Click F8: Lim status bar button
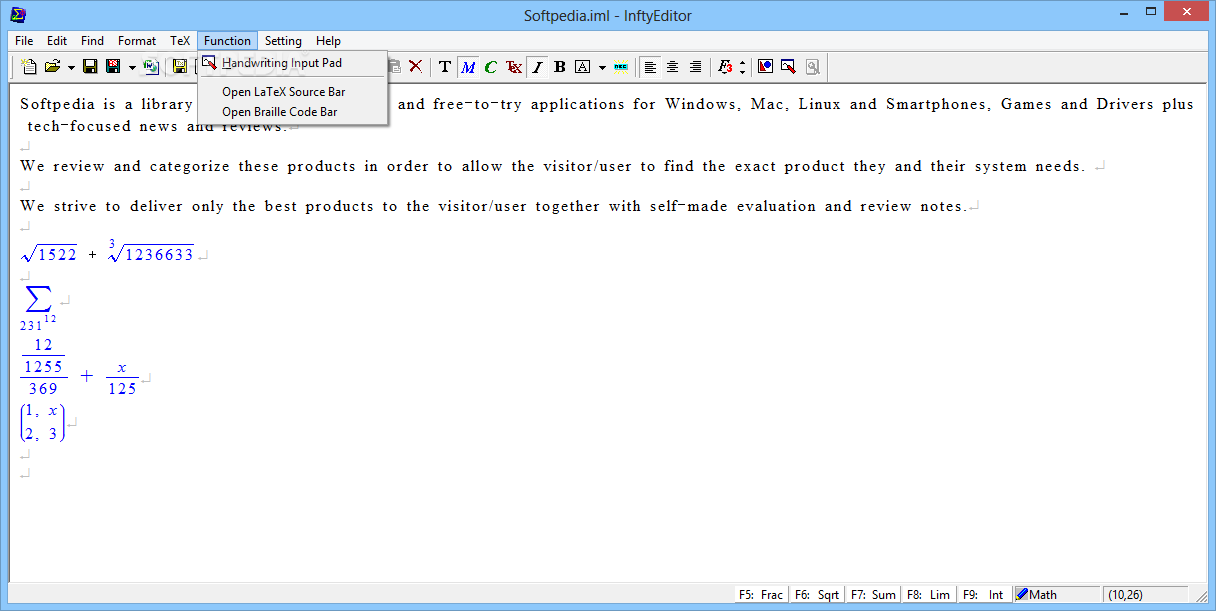This screenshot has width=1216, height=611. pyautogui.click(x=928, y=594)
